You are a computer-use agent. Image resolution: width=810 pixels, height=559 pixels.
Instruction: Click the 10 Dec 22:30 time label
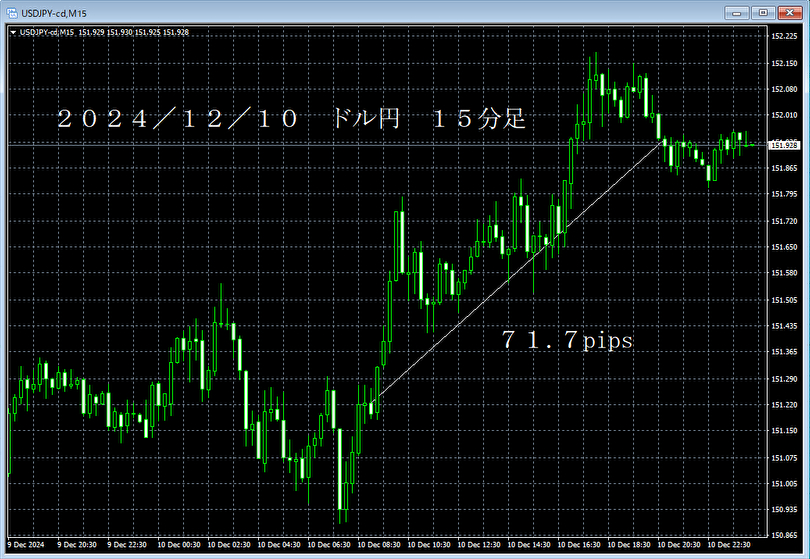pos(729,545)
